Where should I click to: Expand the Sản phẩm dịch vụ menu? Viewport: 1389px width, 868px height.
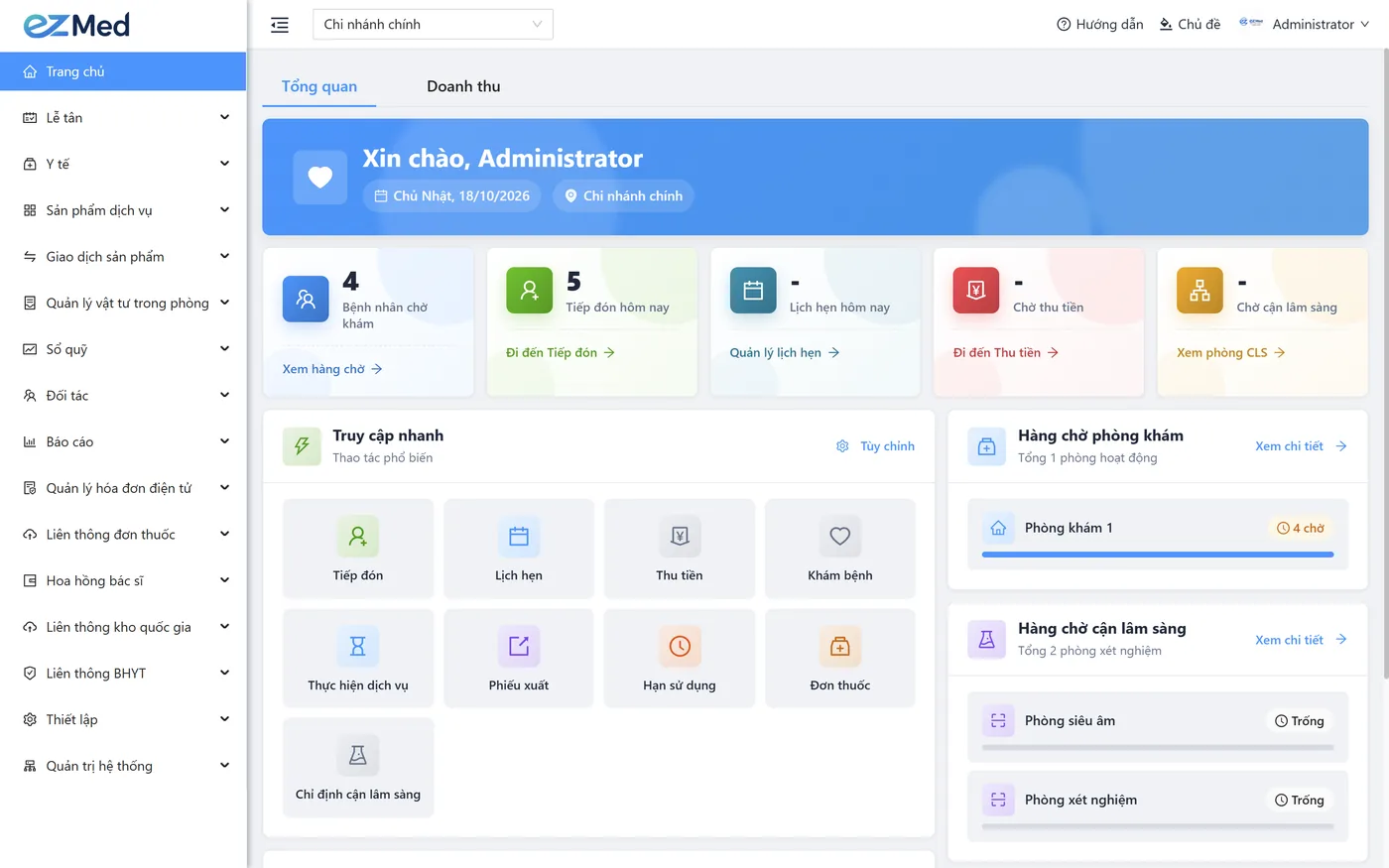pyautogui.click(x=123, y=210)
